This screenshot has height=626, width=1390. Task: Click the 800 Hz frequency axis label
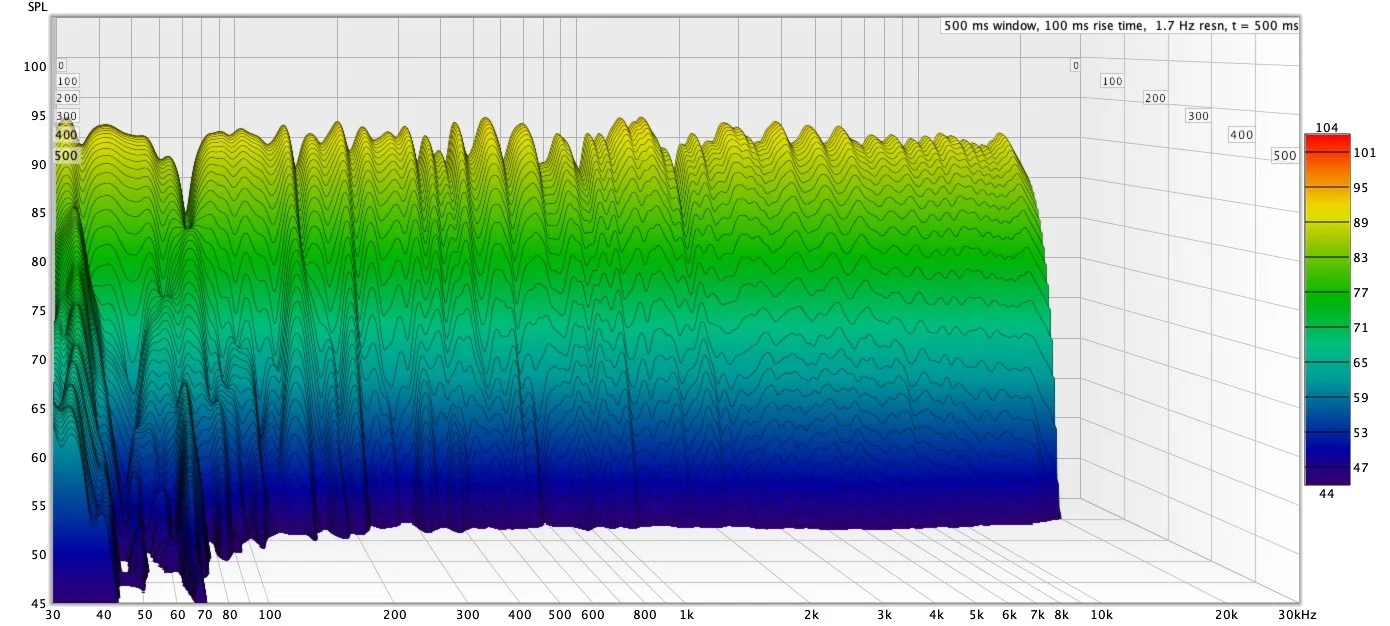coord(645,615)
